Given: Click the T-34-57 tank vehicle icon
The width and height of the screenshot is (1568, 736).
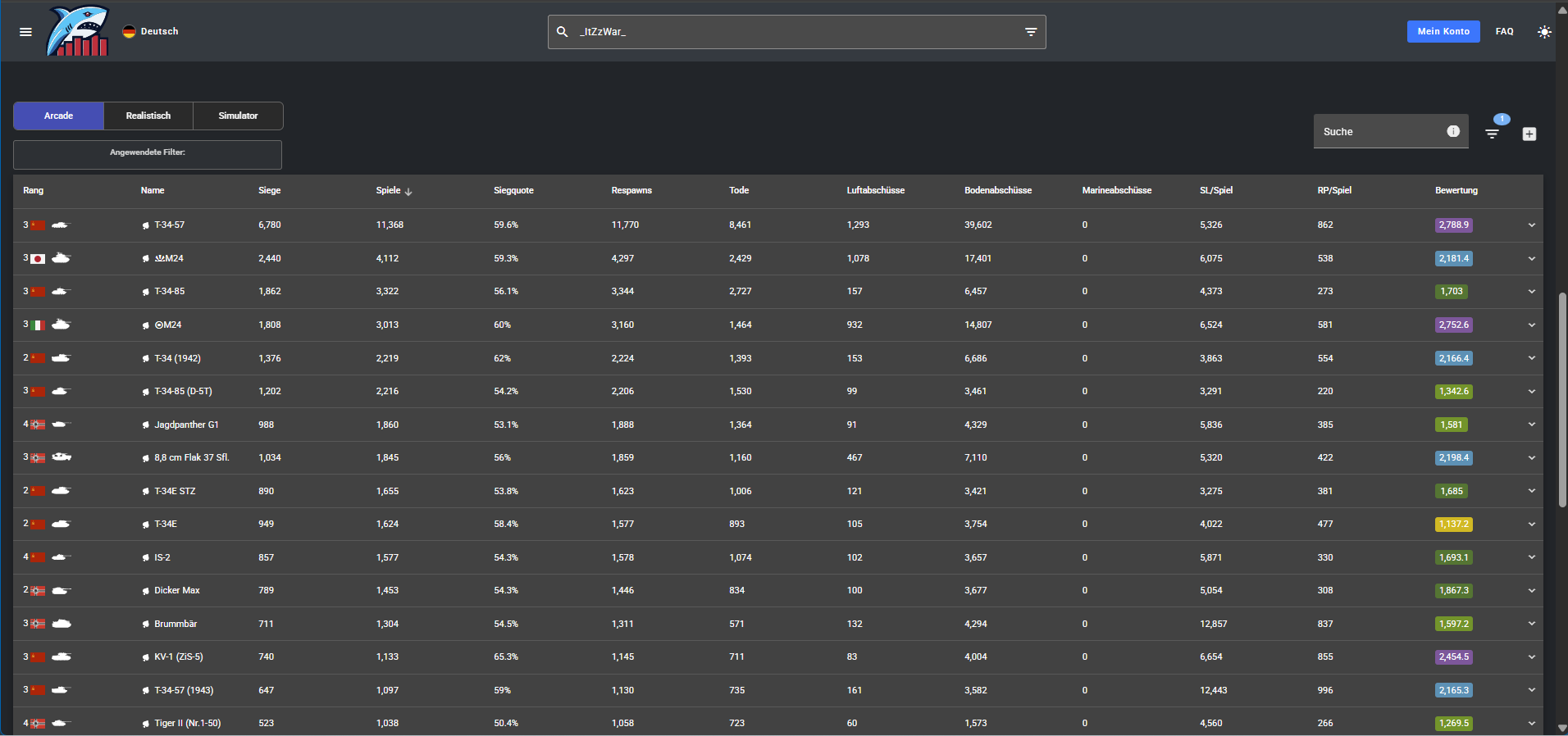Looking at the screenshot, I should point(61,225).
